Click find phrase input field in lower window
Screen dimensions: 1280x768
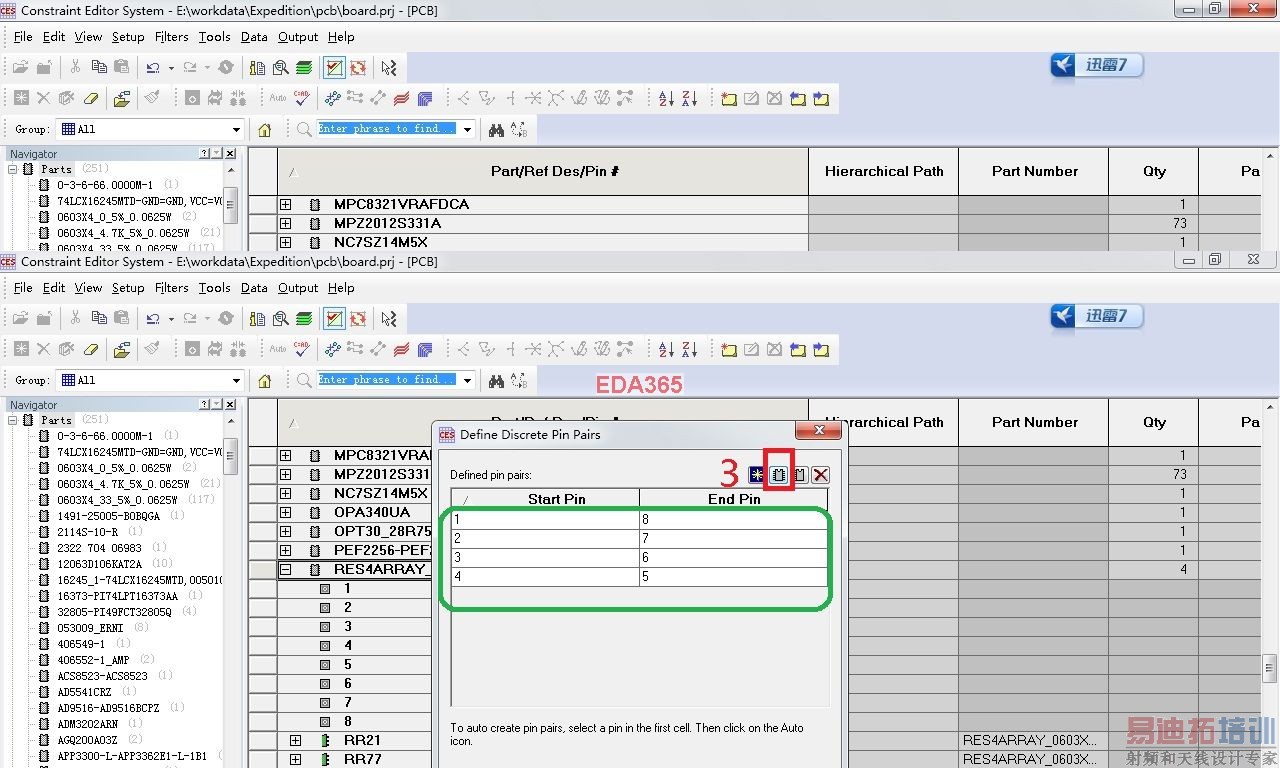point(387,380)
